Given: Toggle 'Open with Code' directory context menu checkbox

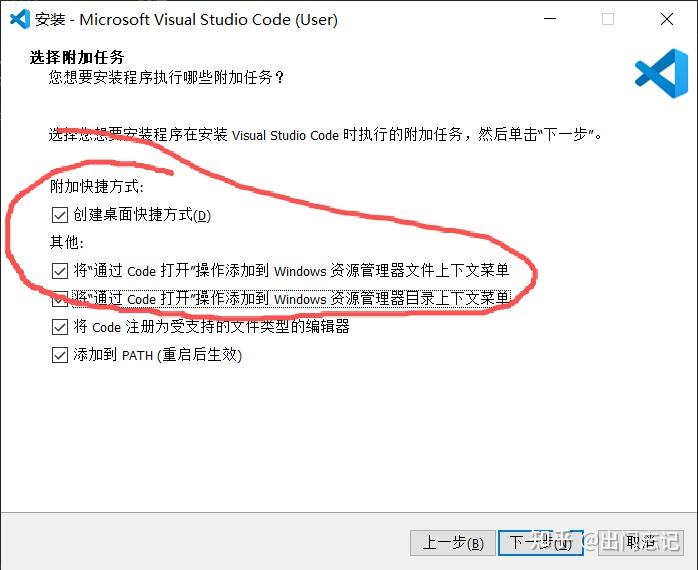Looking at the screenshot, I should click(60, 299).
